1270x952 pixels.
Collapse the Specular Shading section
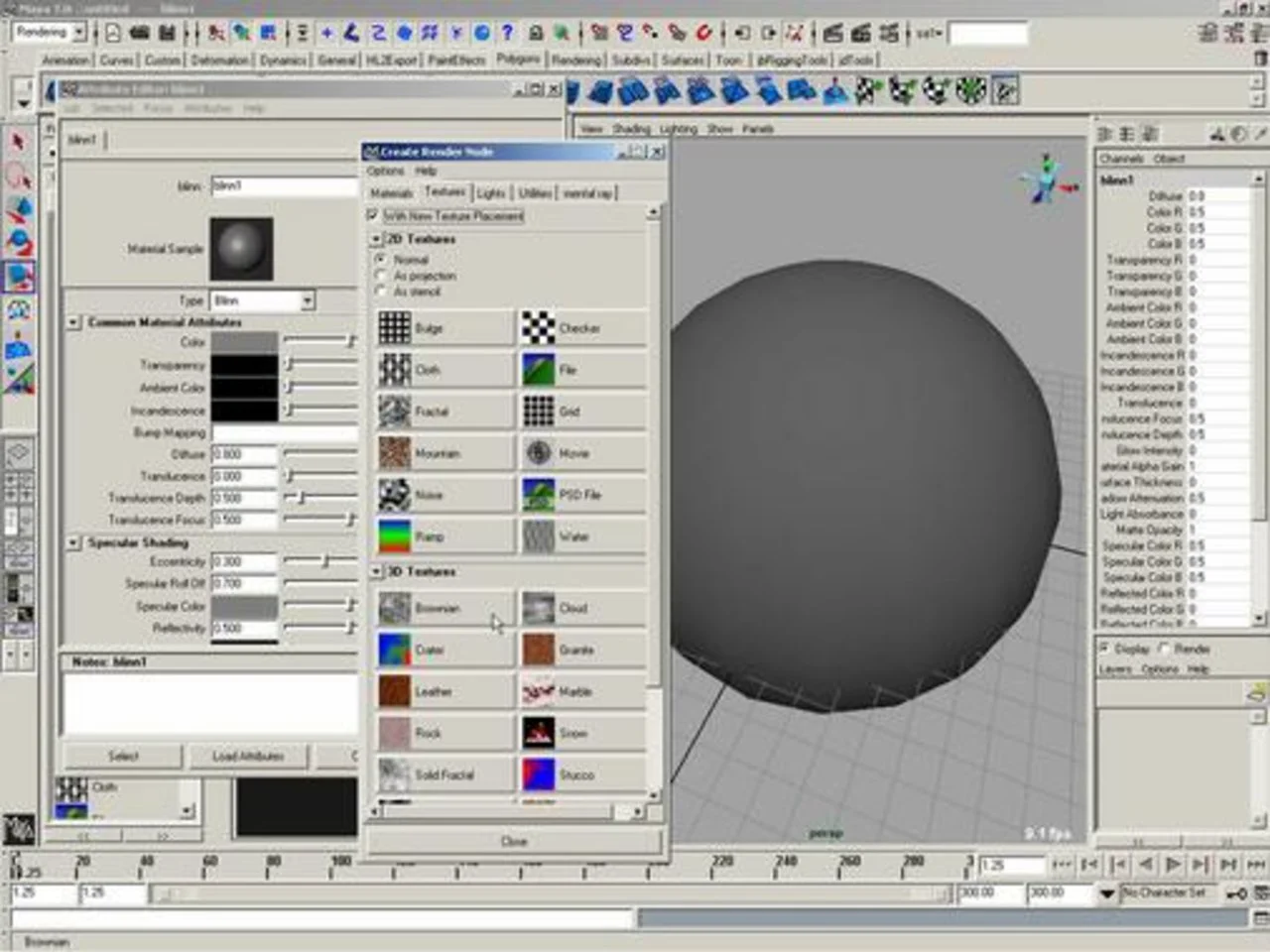pyautogui.click(x=73, y=542)
